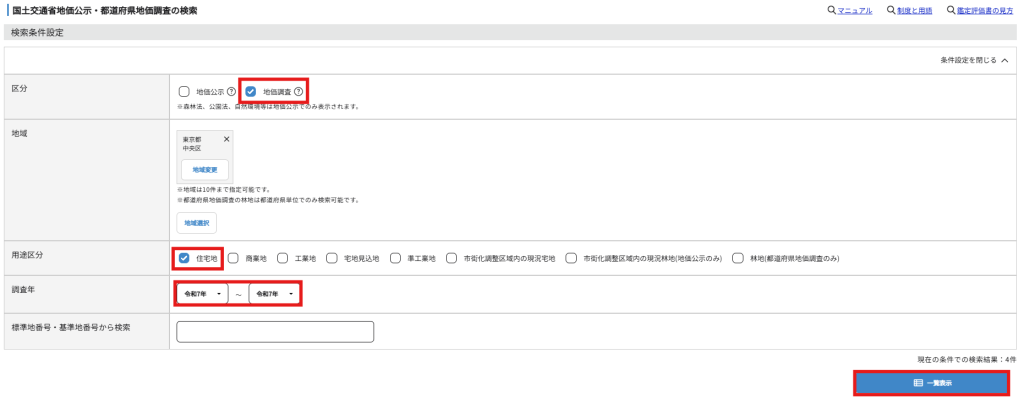
Task: Click the magnifier icon beside 制度と用語
Action: click(x=891, y=11)
